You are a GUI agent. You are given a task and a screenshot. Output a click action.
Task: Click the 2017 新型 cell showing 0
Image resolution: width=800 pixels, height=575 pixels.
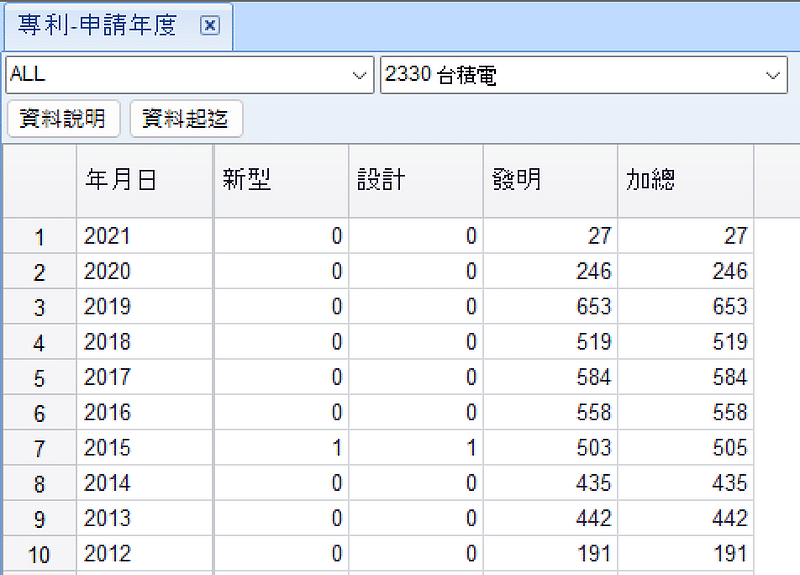click(280, 377)
